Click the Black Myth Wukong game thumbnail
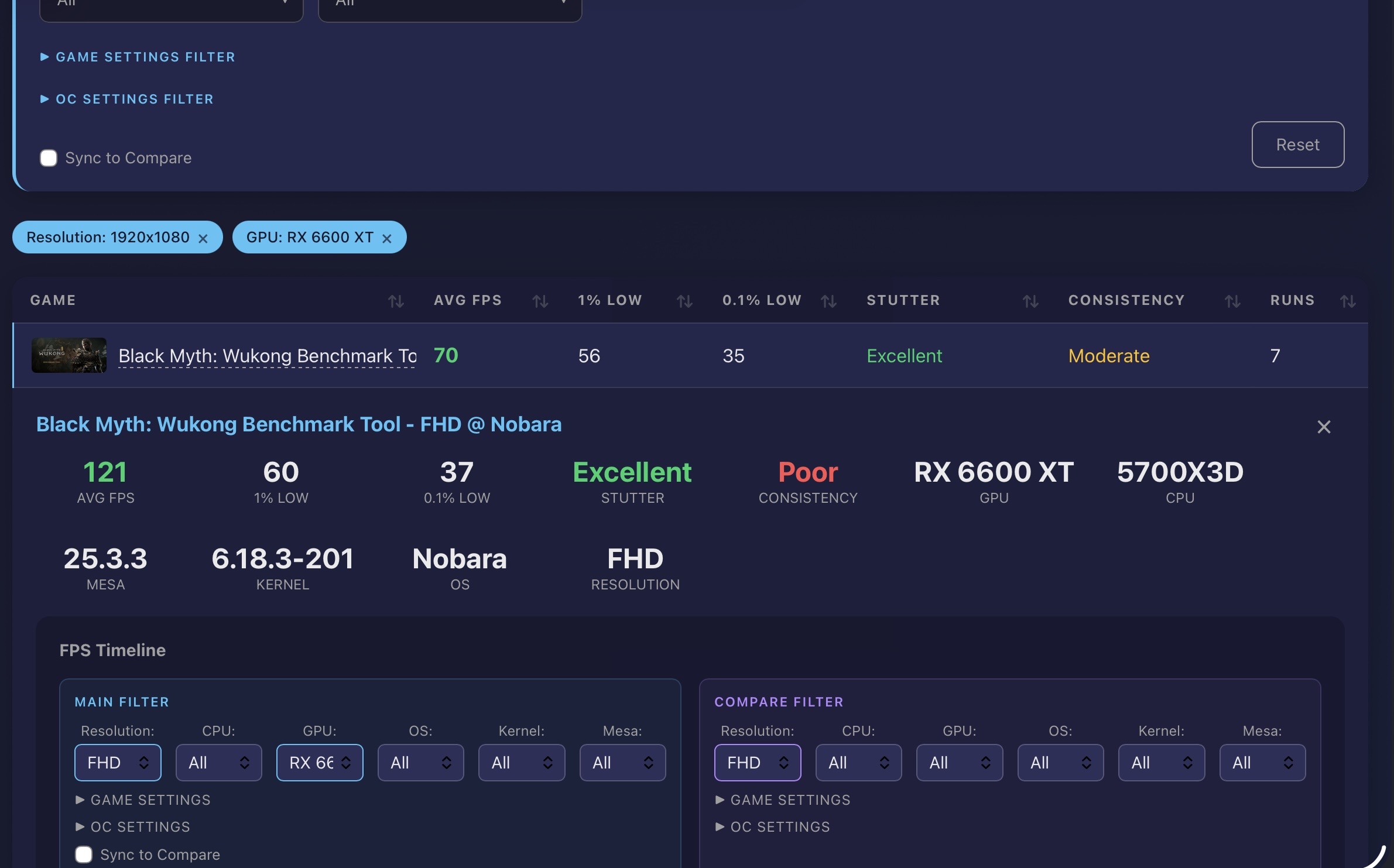 tap(69, 355)
